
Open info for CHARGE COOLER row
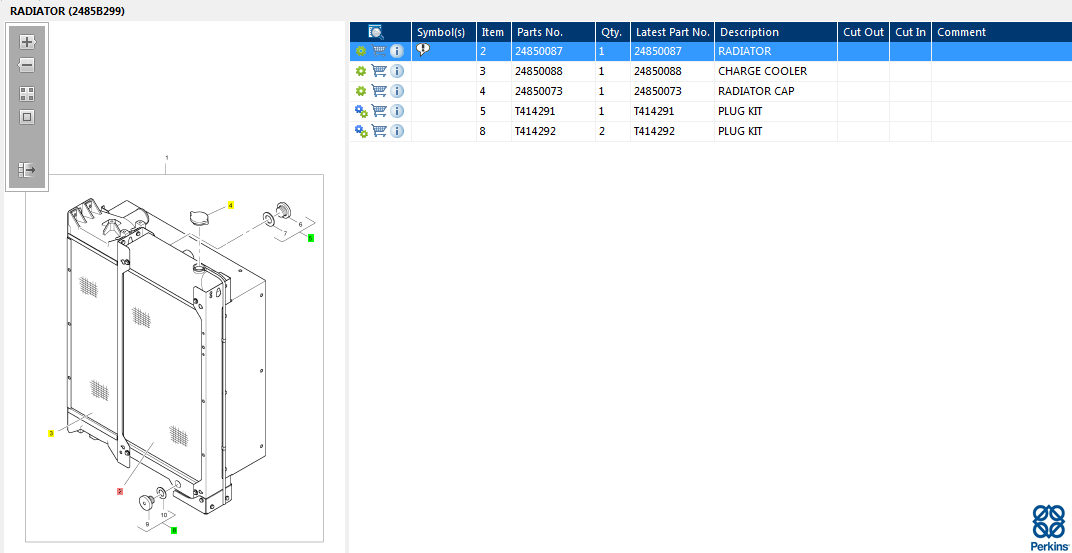[397, 71]
